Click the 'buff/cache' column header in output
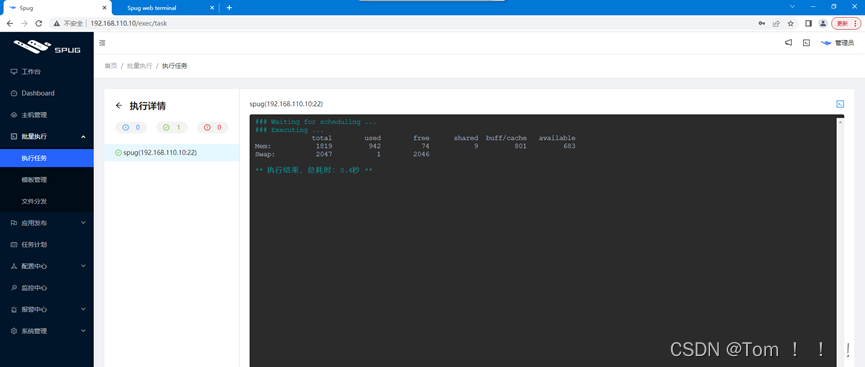Viewport: 865px width, 367px height. pyautogui.click(x=506, y=138)
